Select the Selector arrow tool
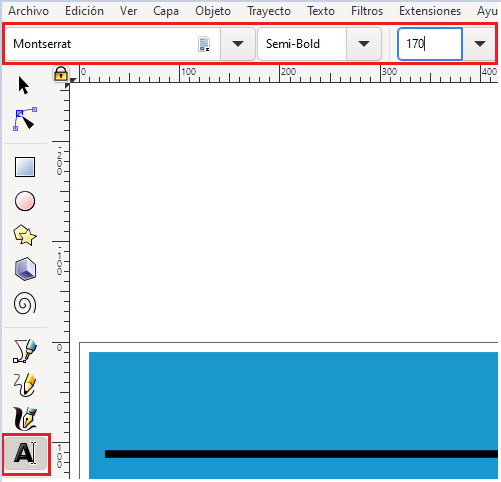This screenshot has height=482, width=501. click(24, 86)
